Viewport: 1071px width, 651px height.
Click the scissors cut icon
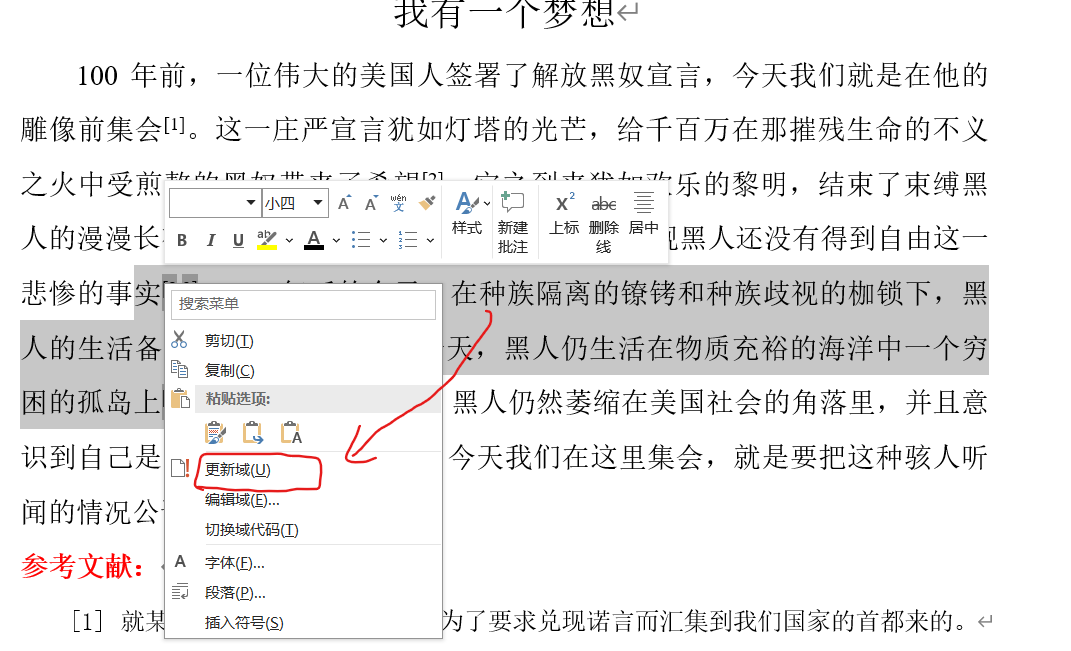click(180, 340)
